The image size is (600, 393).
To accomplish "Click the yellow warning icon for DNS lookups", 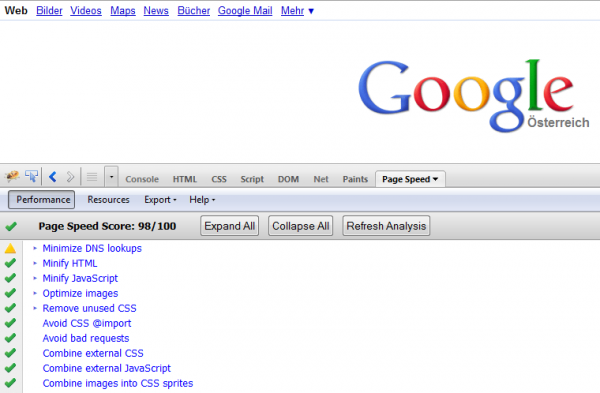I will tap(10, 248).
